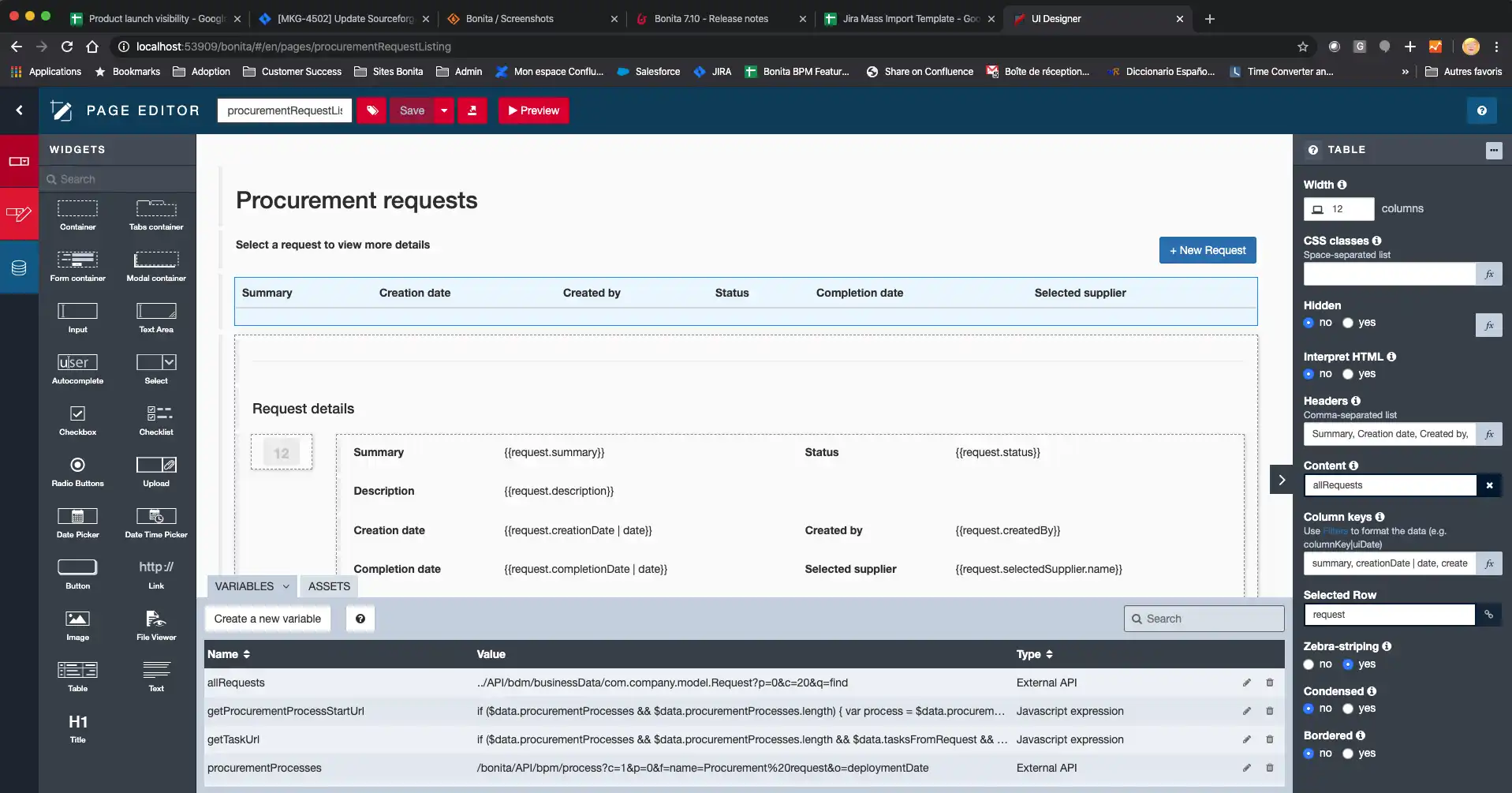Open the Save dropdown arrow

tap(444, 110)
